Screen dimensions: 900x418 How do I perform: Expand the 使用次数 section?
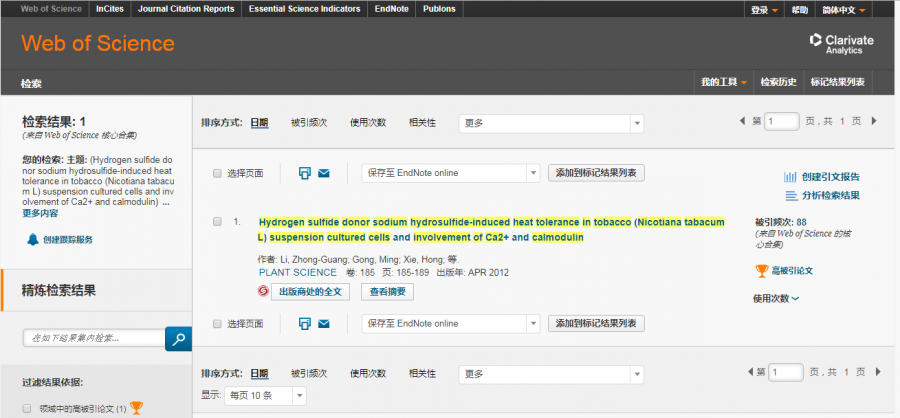click(x=776, y=298)
